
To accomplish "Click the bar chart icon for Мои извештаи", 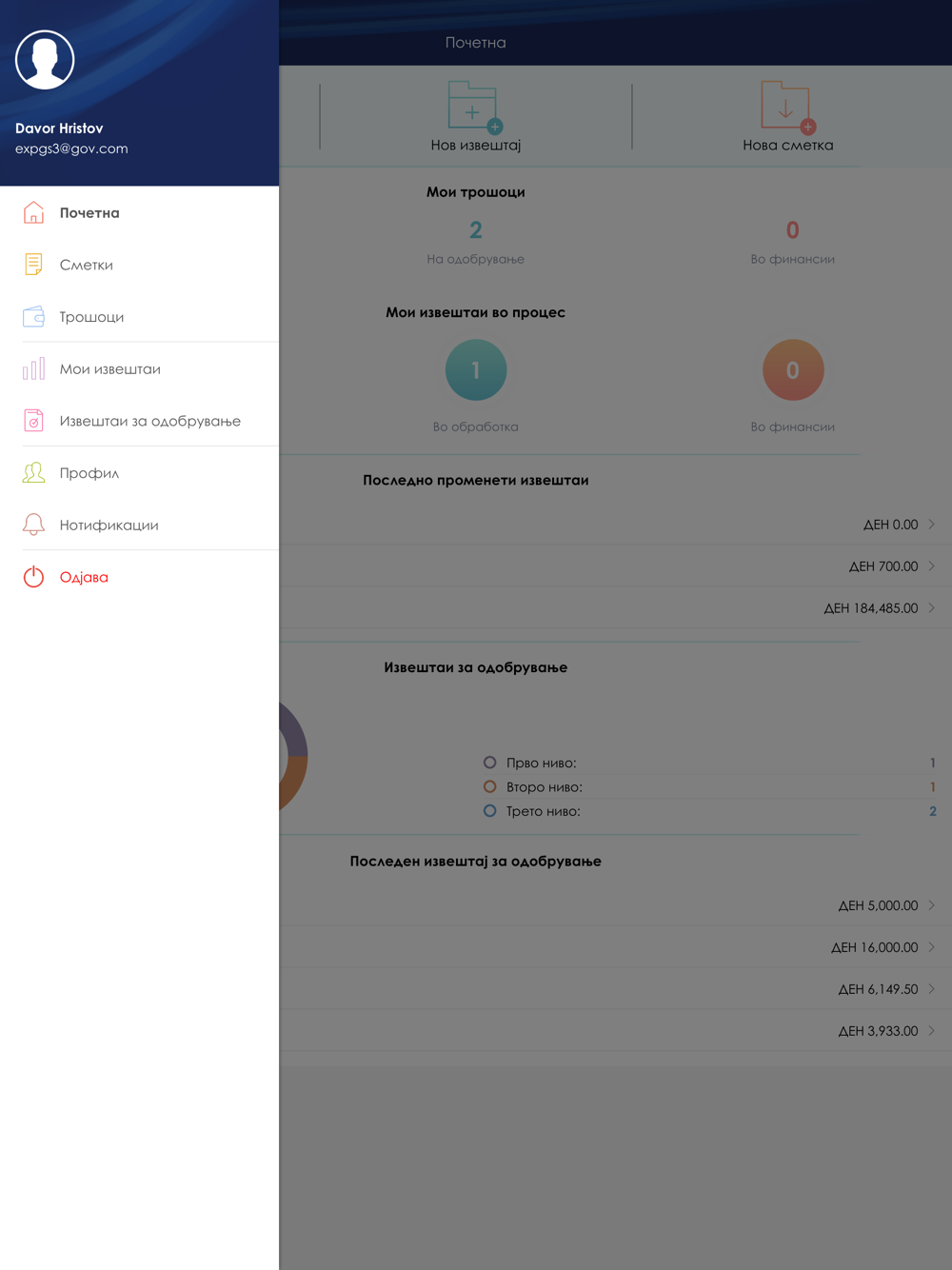I will [33, 368].
